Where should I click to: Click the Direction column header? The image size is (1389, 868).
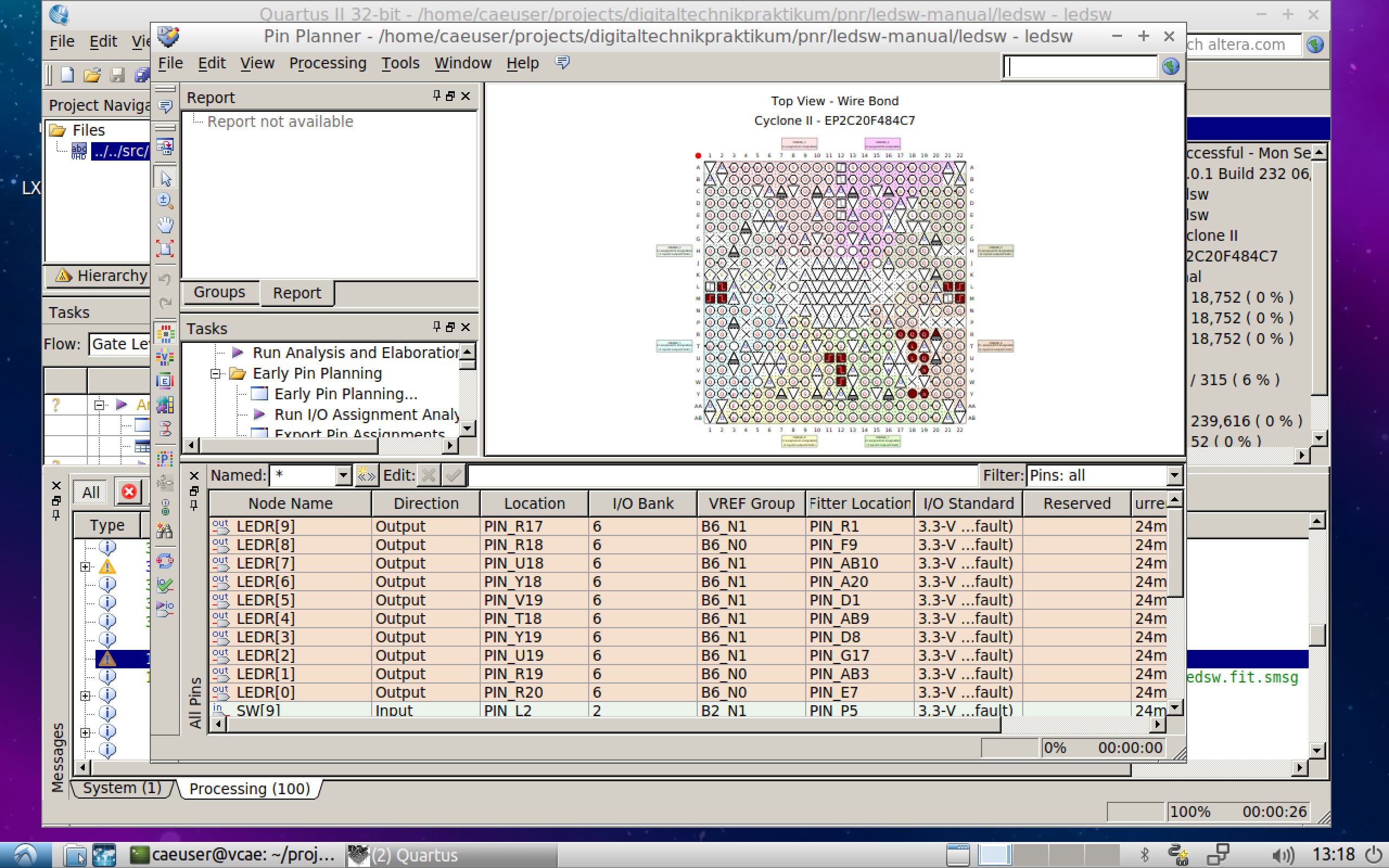point(426,503)
